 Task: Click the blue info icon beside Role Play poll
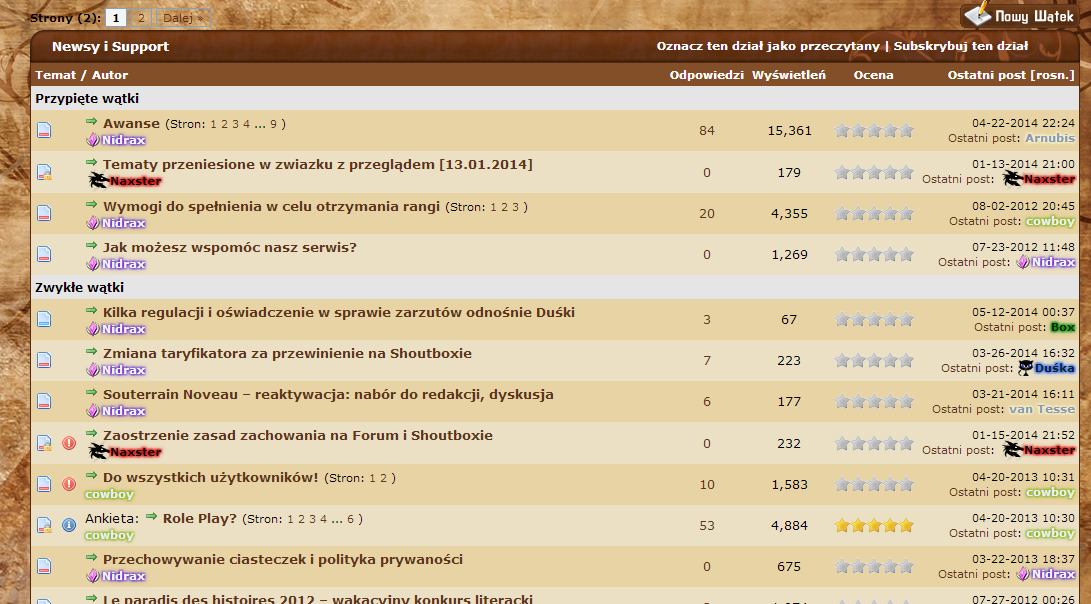(69, 525)
